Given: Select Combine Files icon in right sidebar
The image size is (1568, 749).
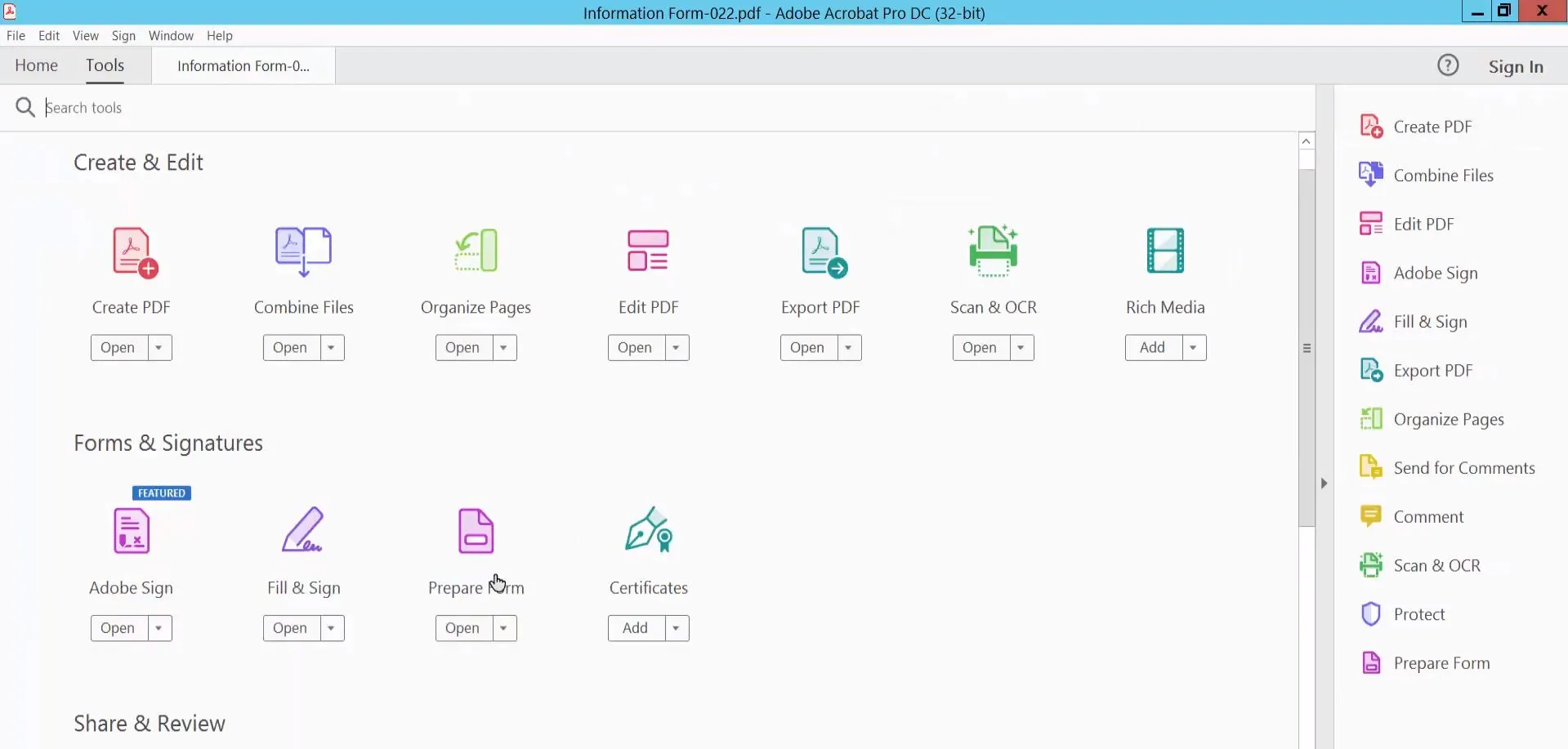Looking at the screenshot, I should pos(1371,175).
